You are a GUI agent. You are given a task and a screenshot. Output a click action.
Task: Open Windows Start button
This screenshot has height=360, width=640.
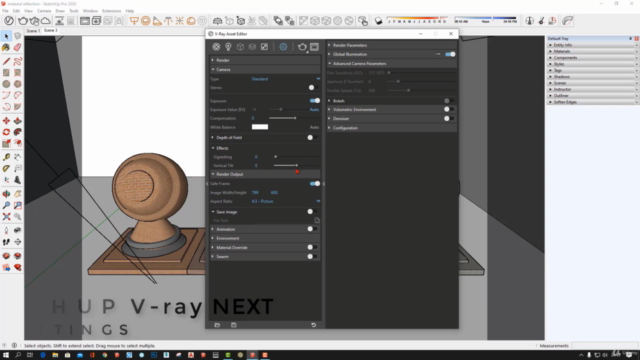point(6,355)
